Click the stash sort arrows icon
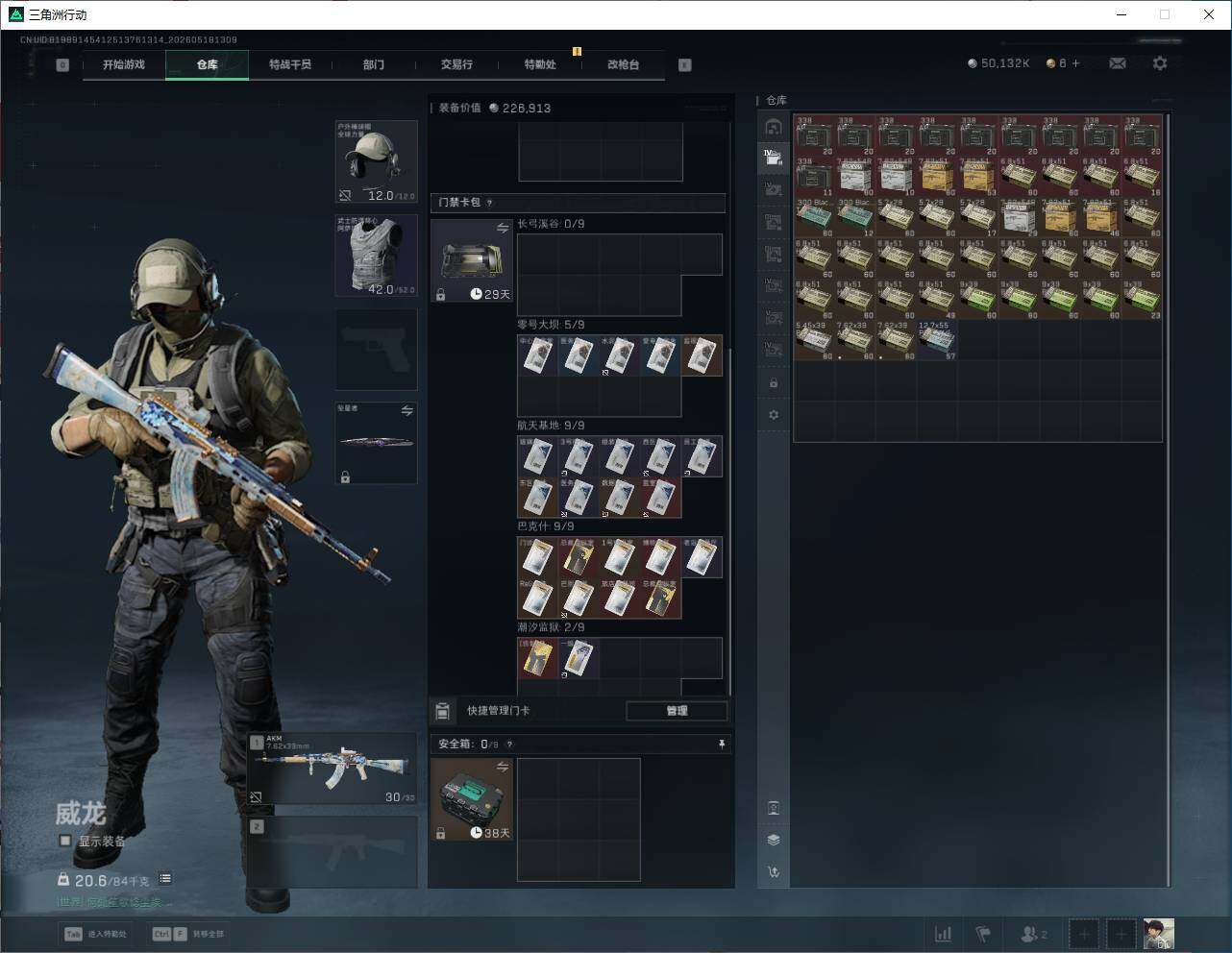Image resolution: width=1232 pixels, height=953 pixels. 774,872
